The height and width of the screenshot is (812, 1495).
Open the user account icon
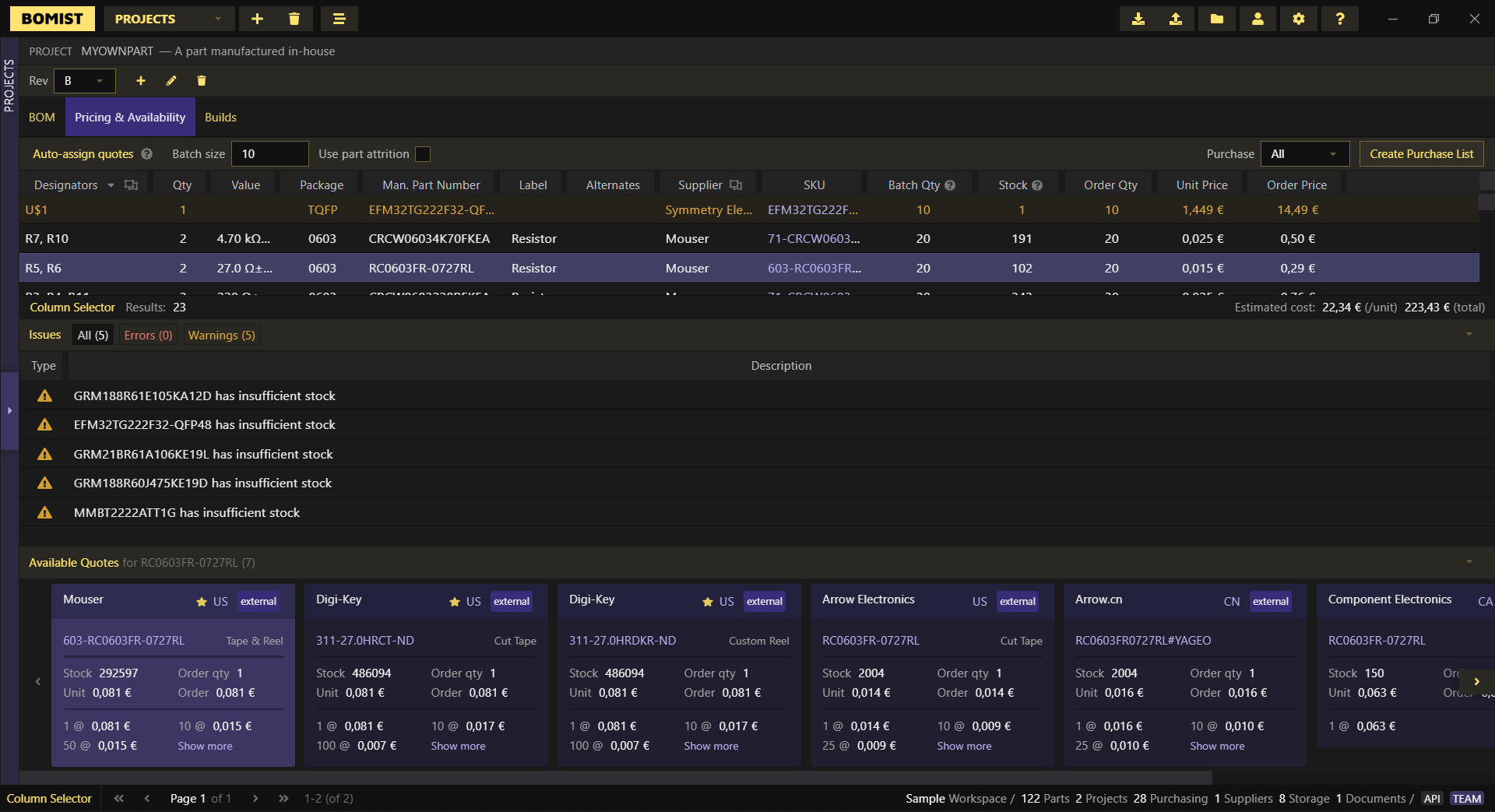tap(1258, 19)
